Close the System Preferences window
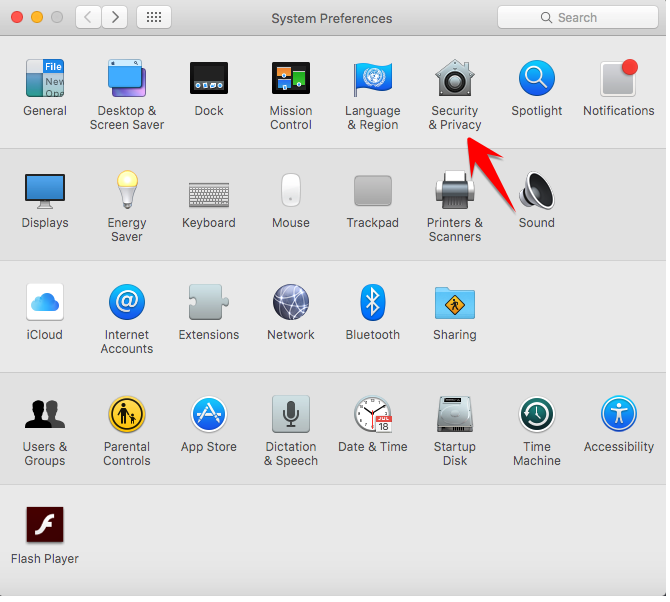Viewport: 670px width, 602px height. pyautogui.click(x=17, y=18)
